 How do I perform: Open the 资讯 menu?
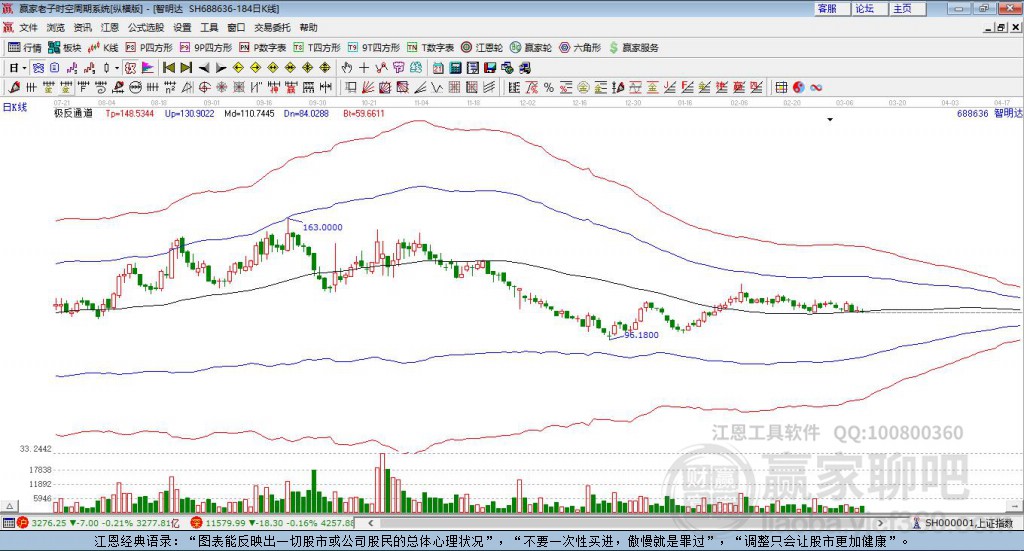[x=83, y=27]
